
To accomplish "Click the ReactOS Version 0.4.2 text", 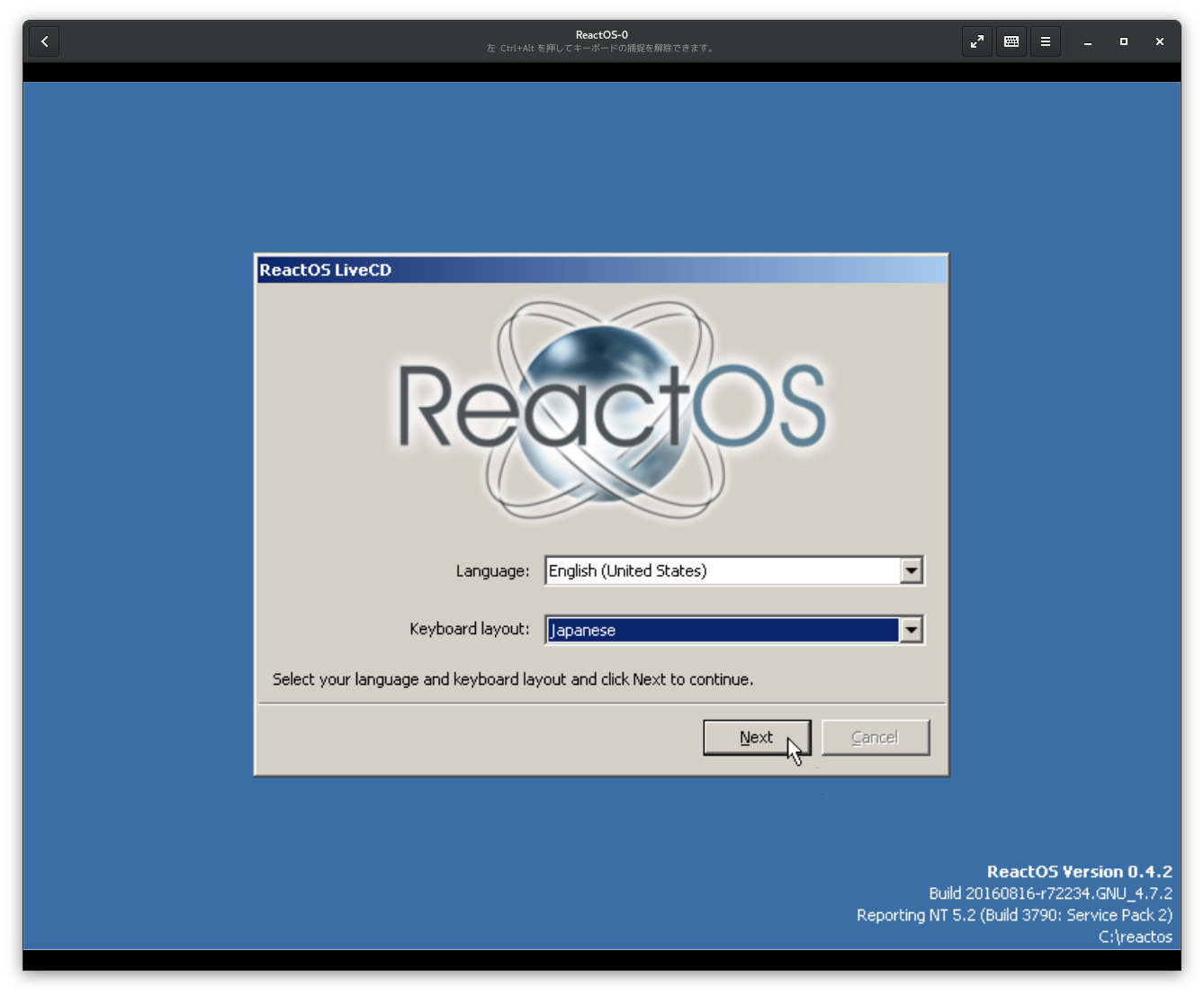I will pyautogui.click(x=1080, y=871).
